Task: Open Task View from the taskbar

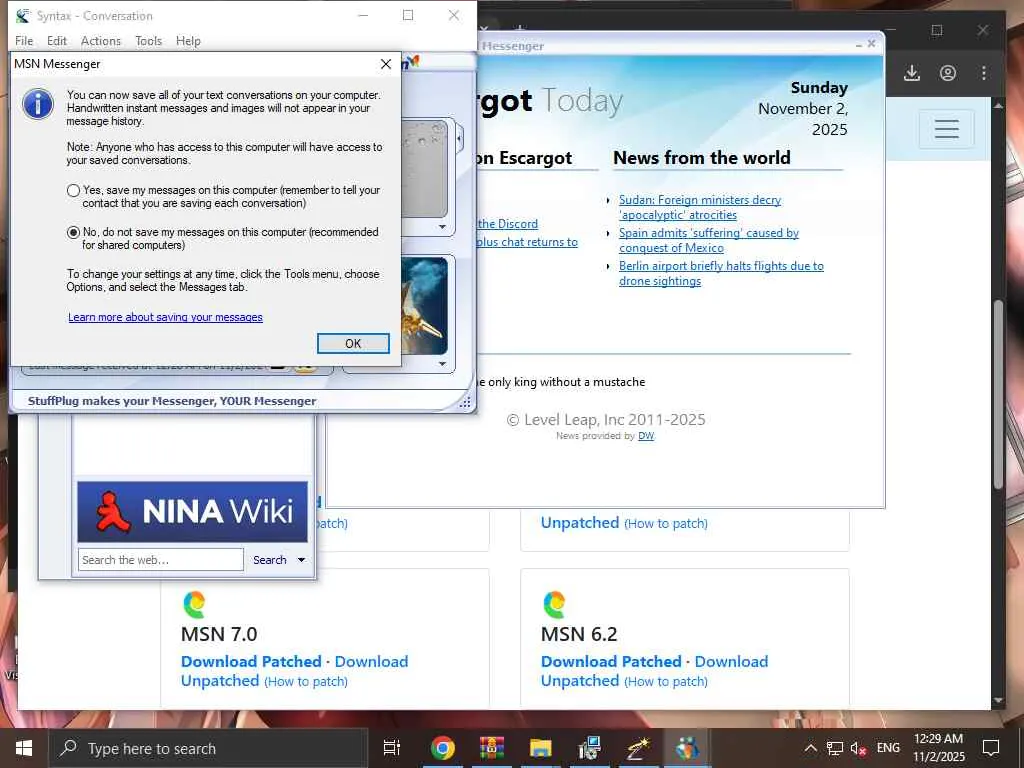Action: point(392,748)
